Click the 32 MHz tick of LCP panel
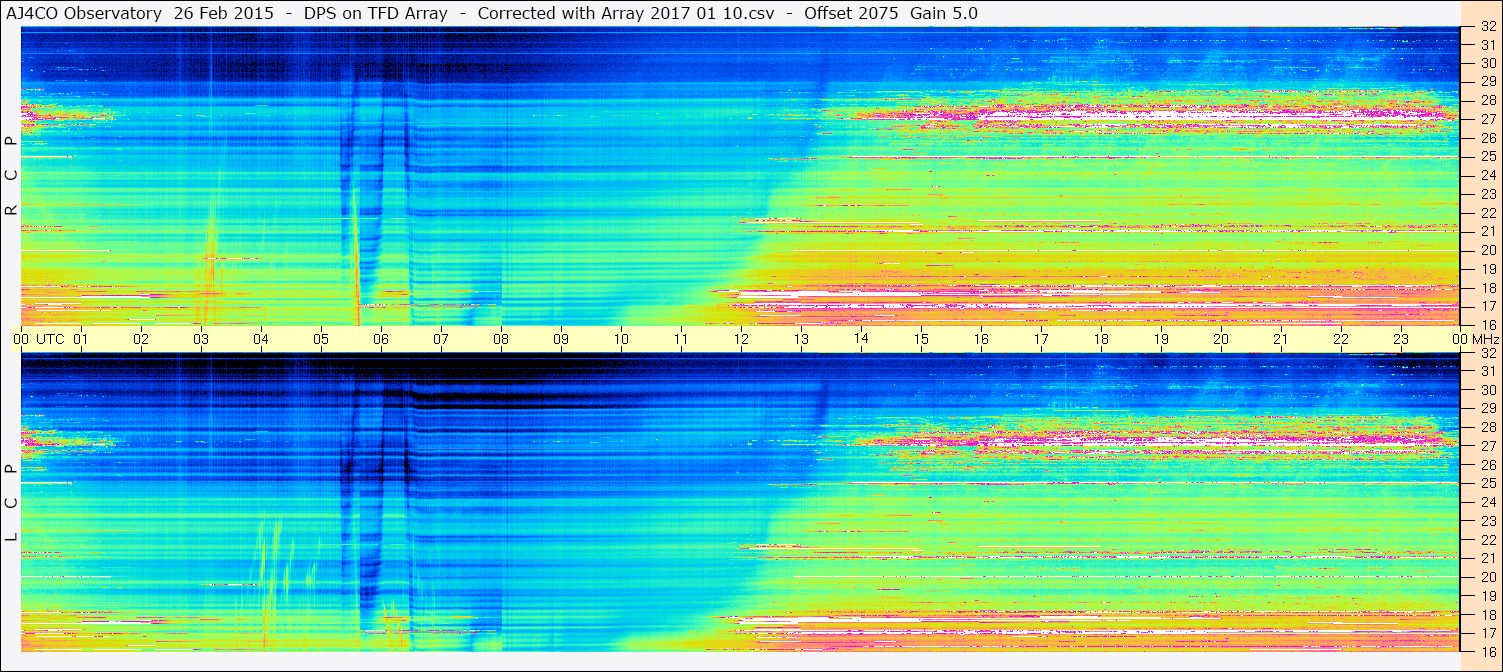The width and height of the screenshot is (1503, 672). tap(1488, 353)
